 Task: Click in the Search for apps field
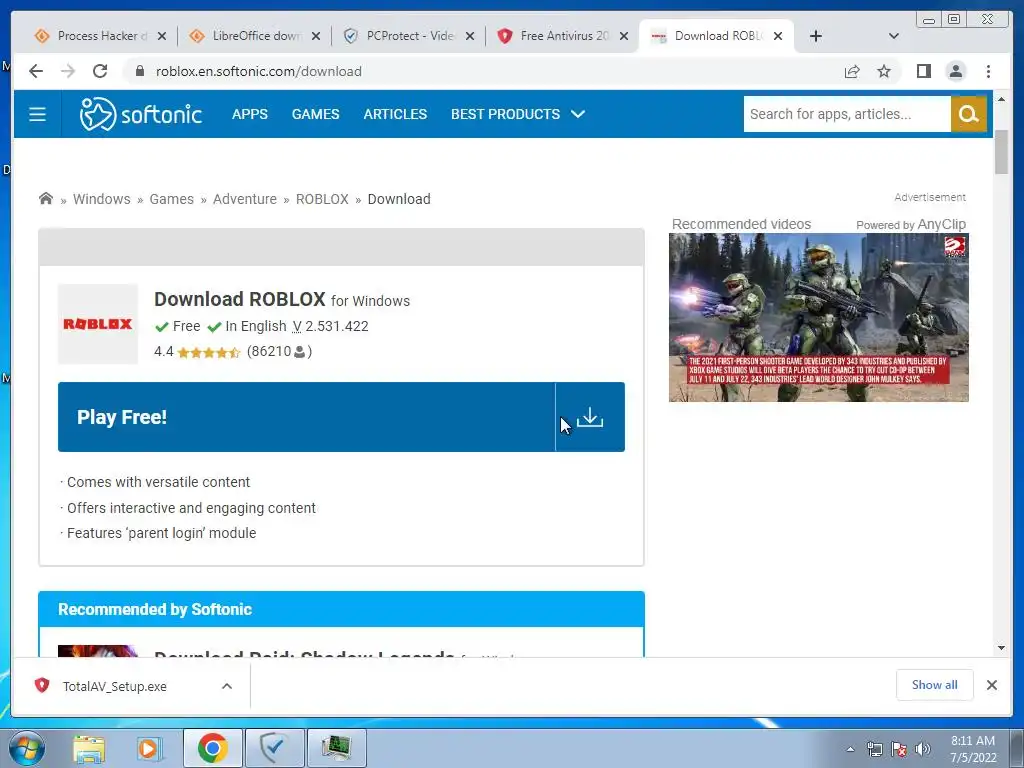pyautogui.click(x=847, y=114)
